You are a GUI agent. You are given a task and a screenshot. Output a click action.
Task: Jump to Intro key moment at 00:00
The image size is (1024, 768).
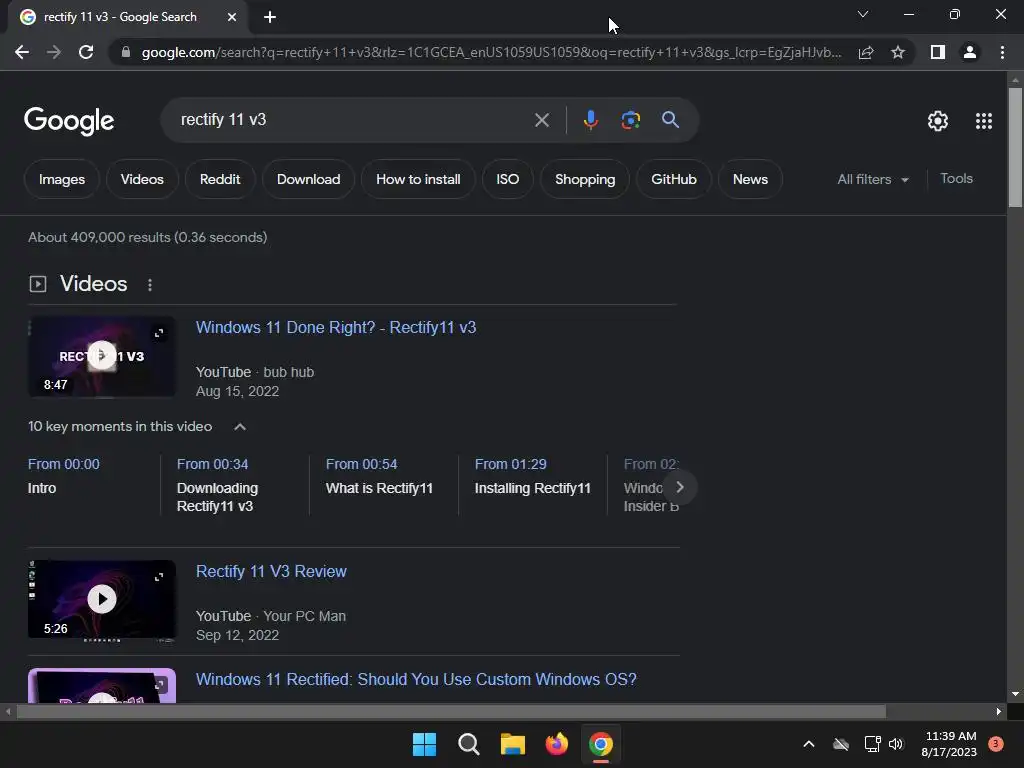63,476
